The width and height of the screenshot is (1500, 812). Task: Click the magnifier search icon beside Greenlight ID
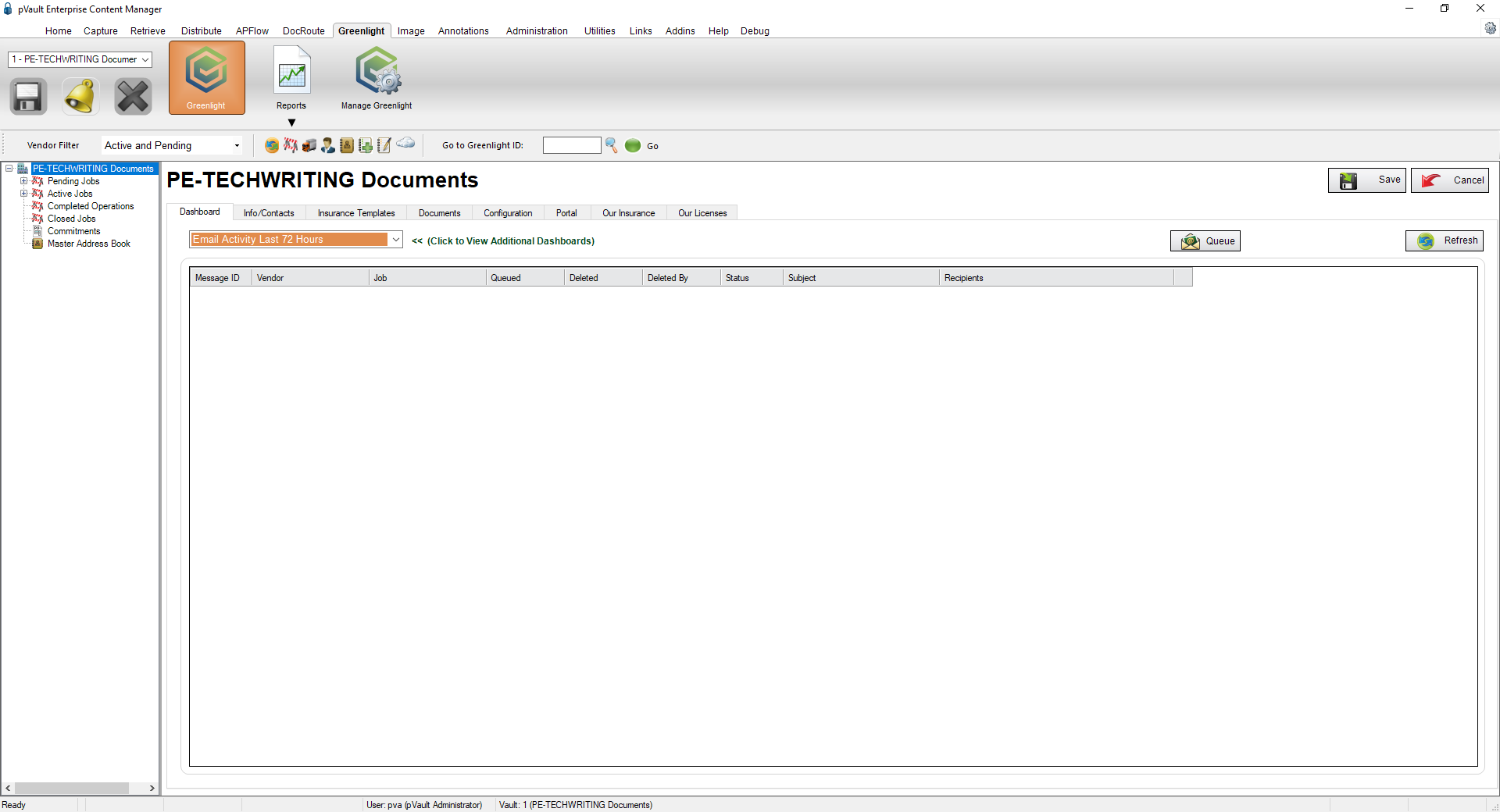pos(612,145)
